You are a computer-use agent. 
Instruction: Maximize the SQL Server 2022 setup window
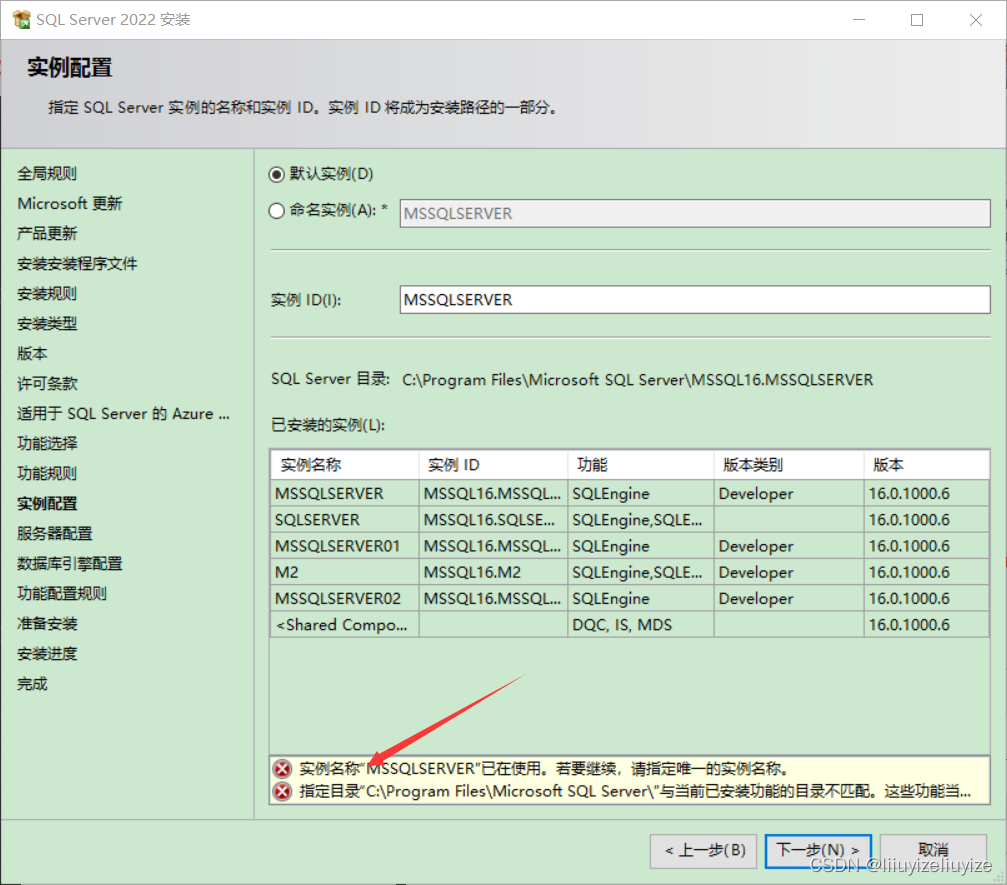coord(917,20)
